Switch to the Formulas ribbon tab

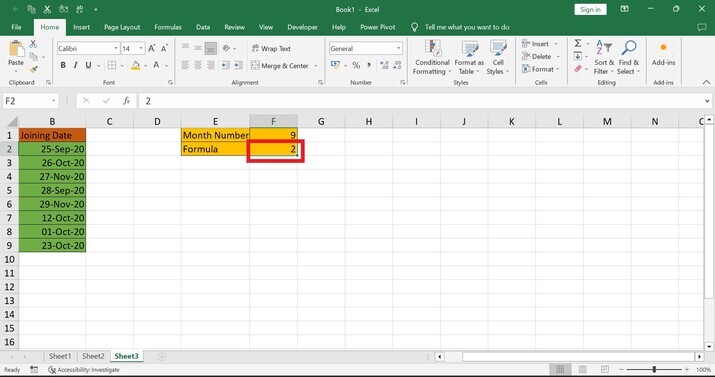tap(168, 27)
